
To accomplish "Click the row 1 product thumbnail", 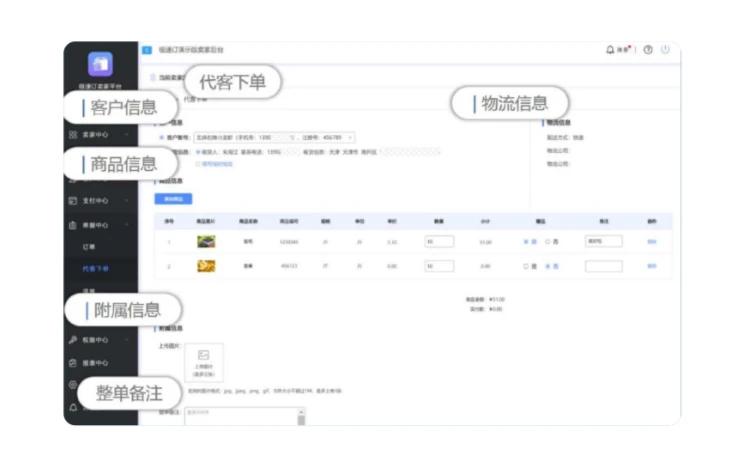I will point(206,242).
